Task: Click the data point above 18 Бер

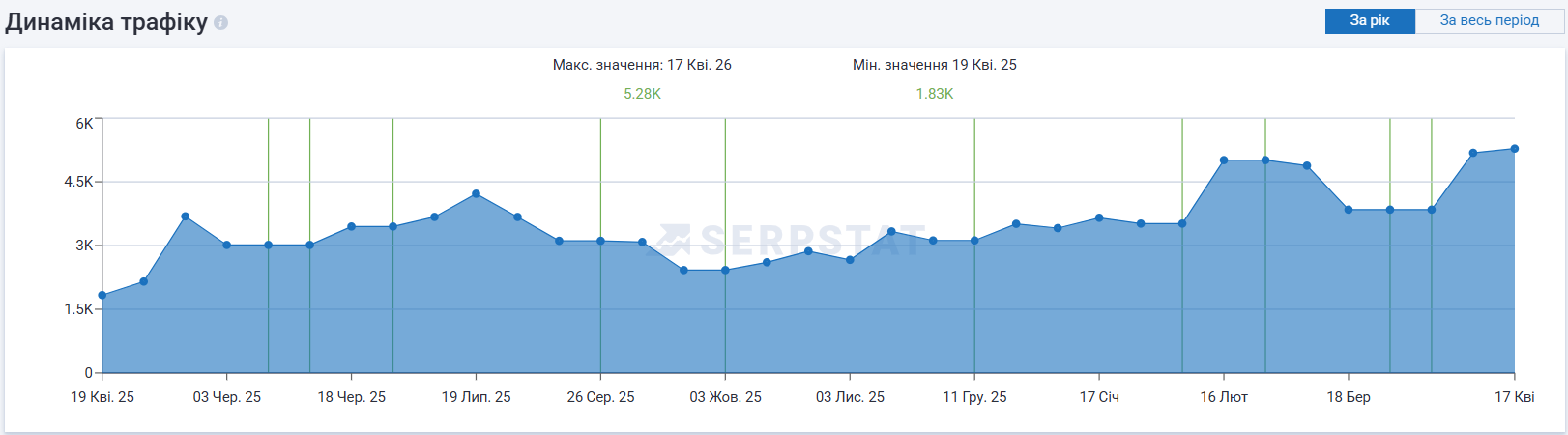Action: point(1349,210)
